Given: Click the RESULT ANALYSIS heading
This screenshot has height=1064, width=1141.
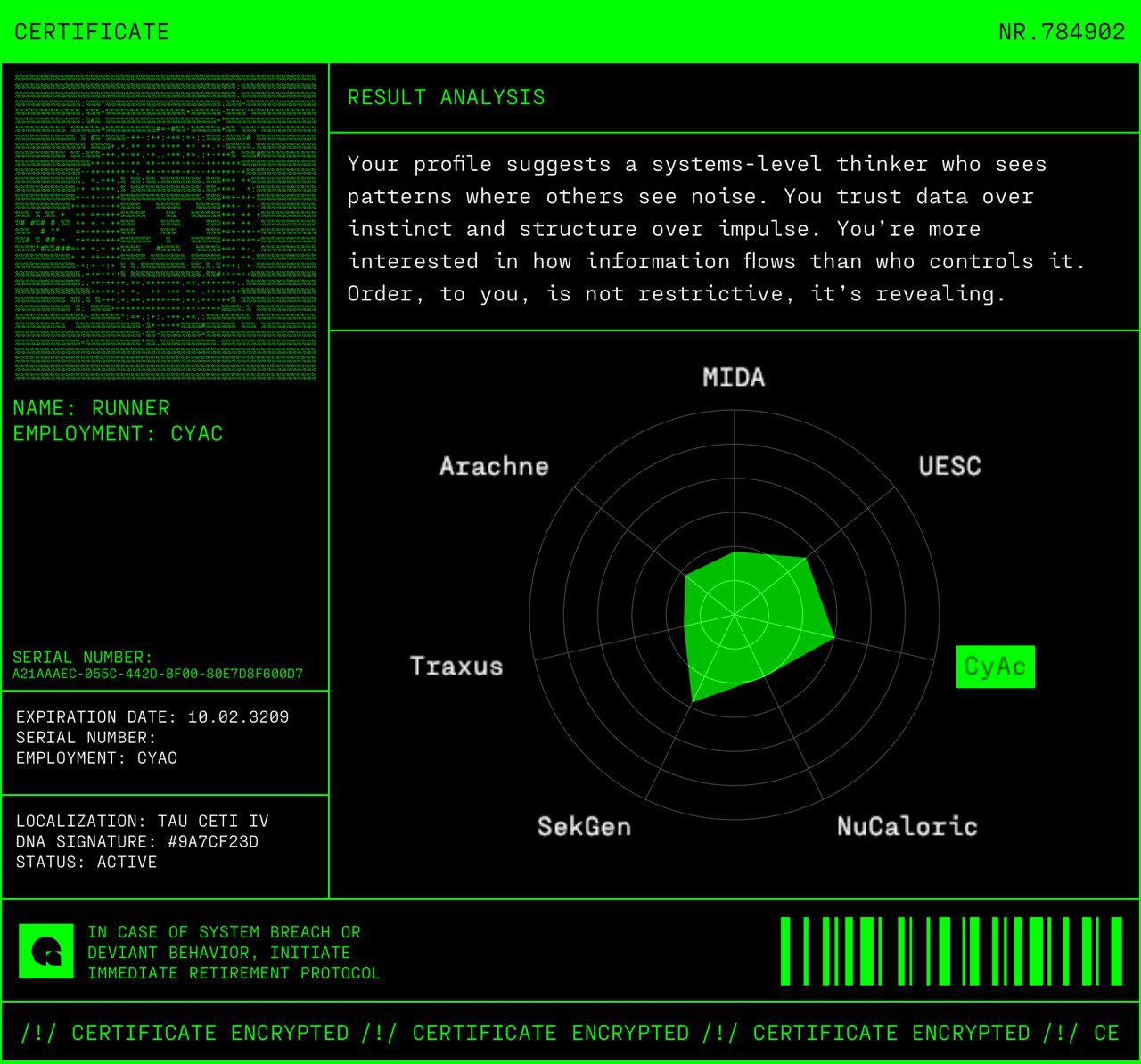Looking at the screenshot, I should 447,98.
